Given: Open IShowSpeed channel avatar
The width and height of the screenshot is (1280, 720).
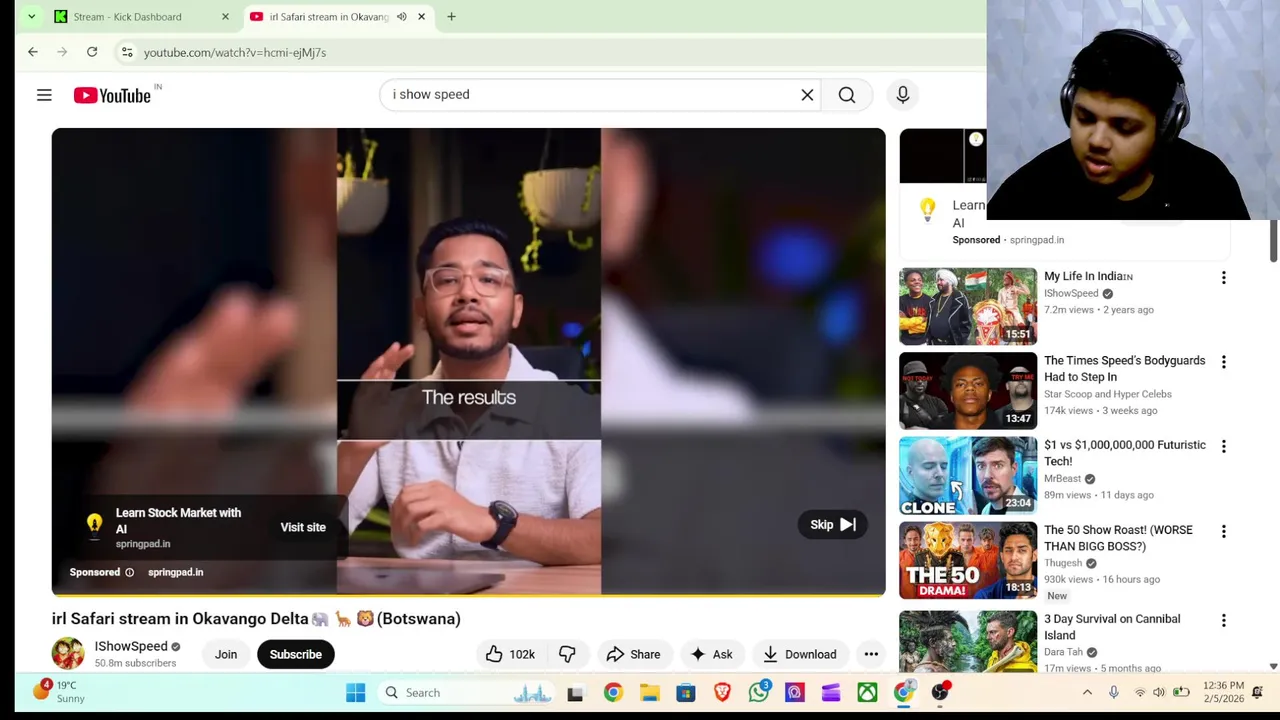Looking at the screenshot, I should [68, 653].
